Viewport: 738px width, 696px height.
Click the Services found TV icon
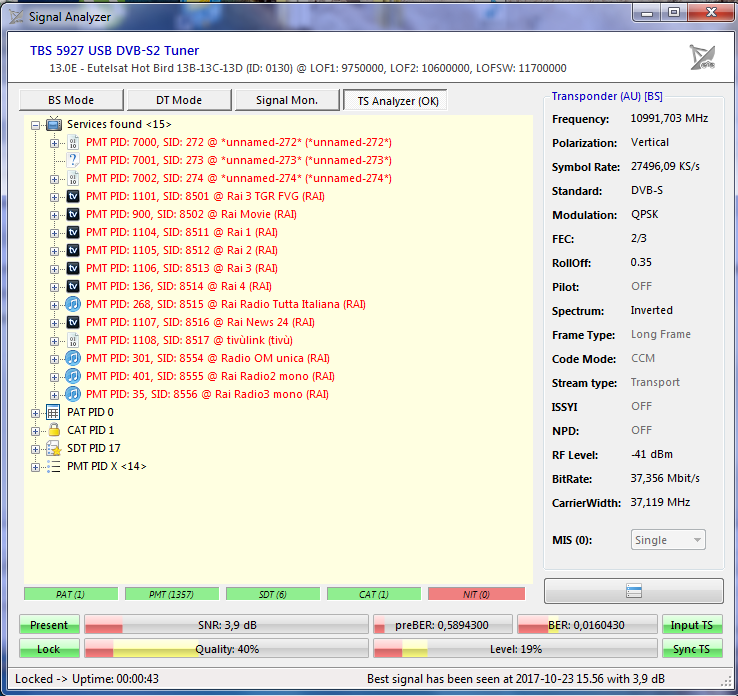click(54, 124)
